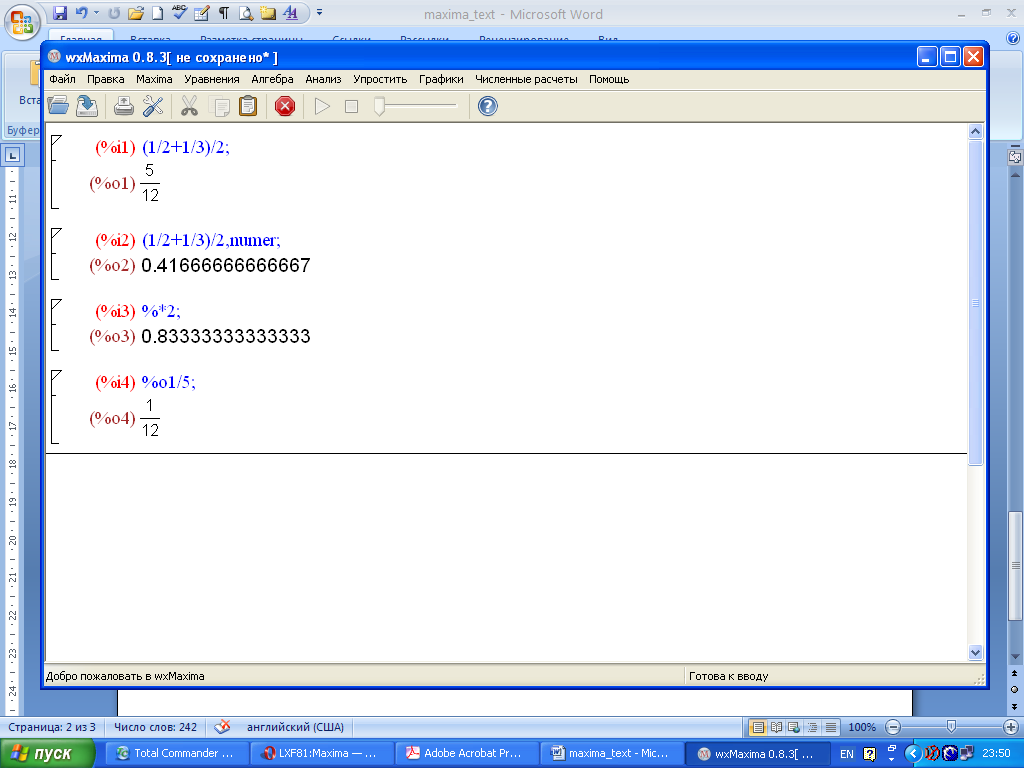Interrupt calculation with red stop icon
Image resolution: width=1024 pixels, height=768 pixels.
tap(285, 106)
